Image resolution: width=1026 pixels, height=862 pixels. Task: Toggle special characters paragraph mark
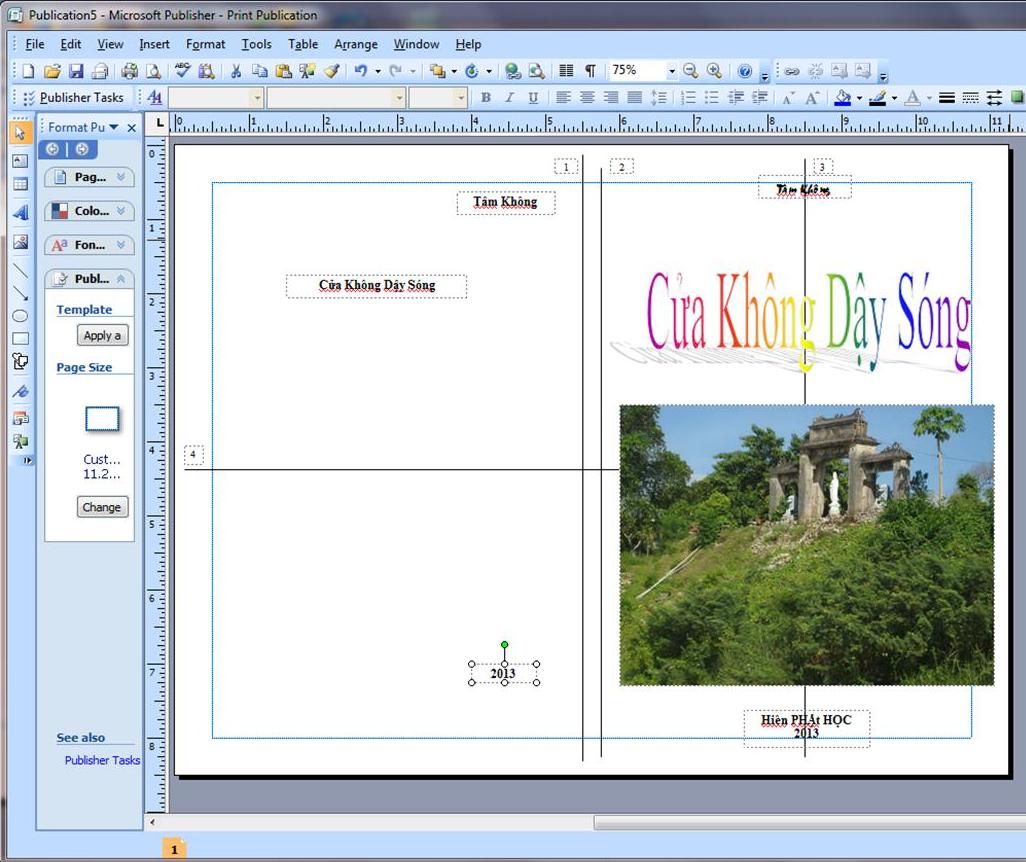pyautogui.click(x=590, y=71)
